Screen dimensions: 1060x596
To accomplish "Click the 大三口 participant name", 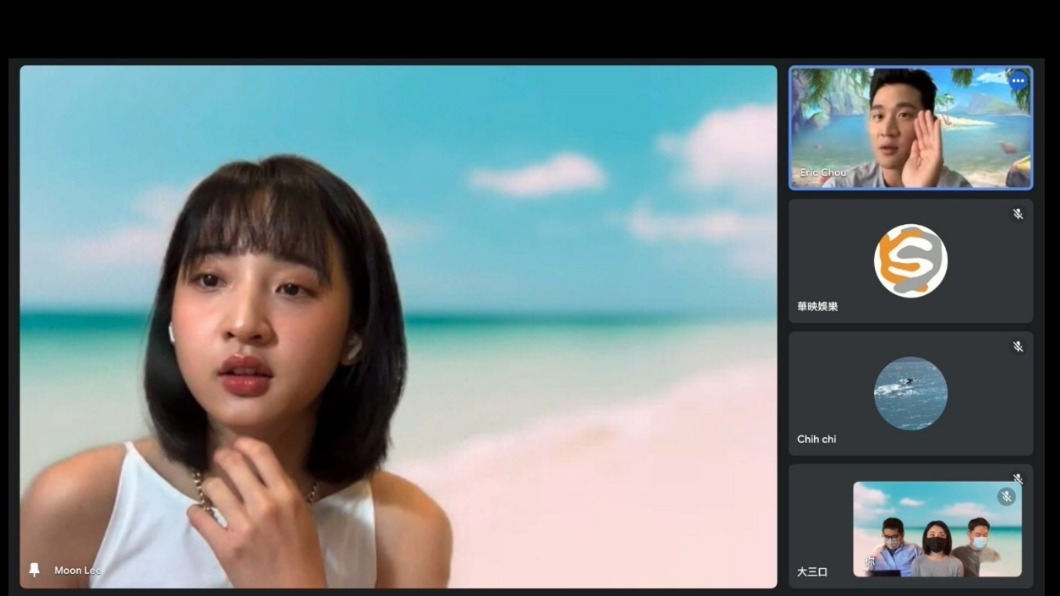I will click(812, 572).
